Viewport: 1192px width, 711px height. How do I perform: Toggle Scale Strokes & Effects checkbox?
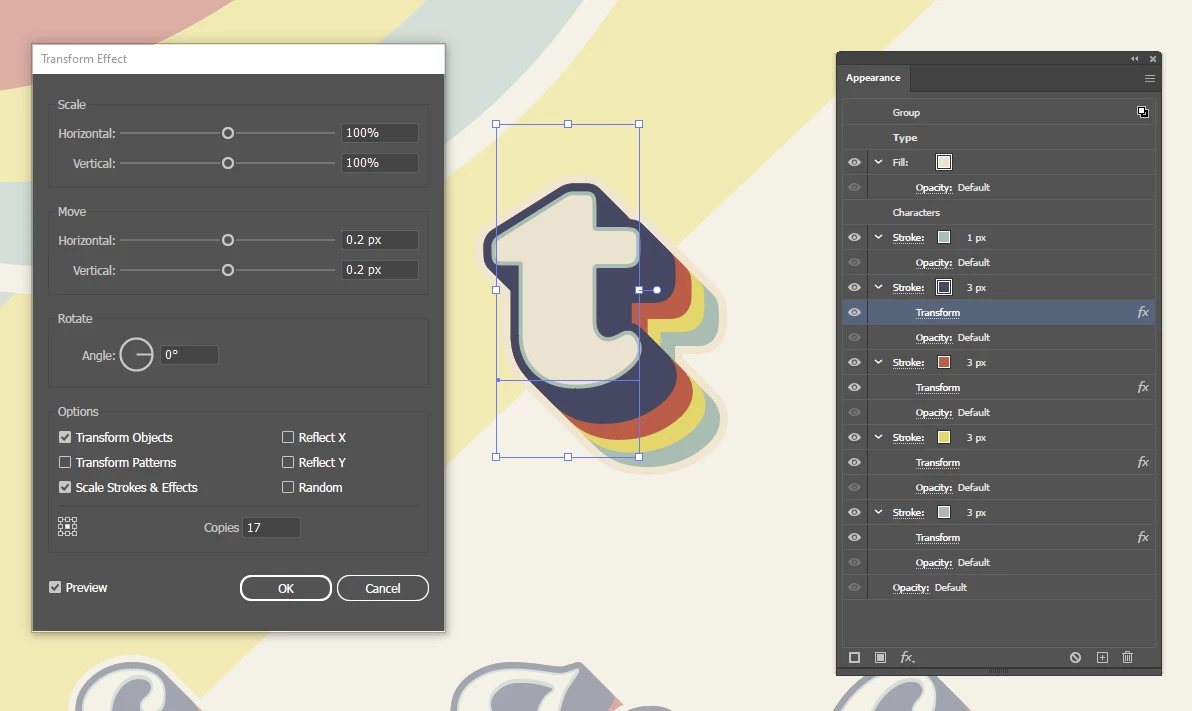pos(65,487)
